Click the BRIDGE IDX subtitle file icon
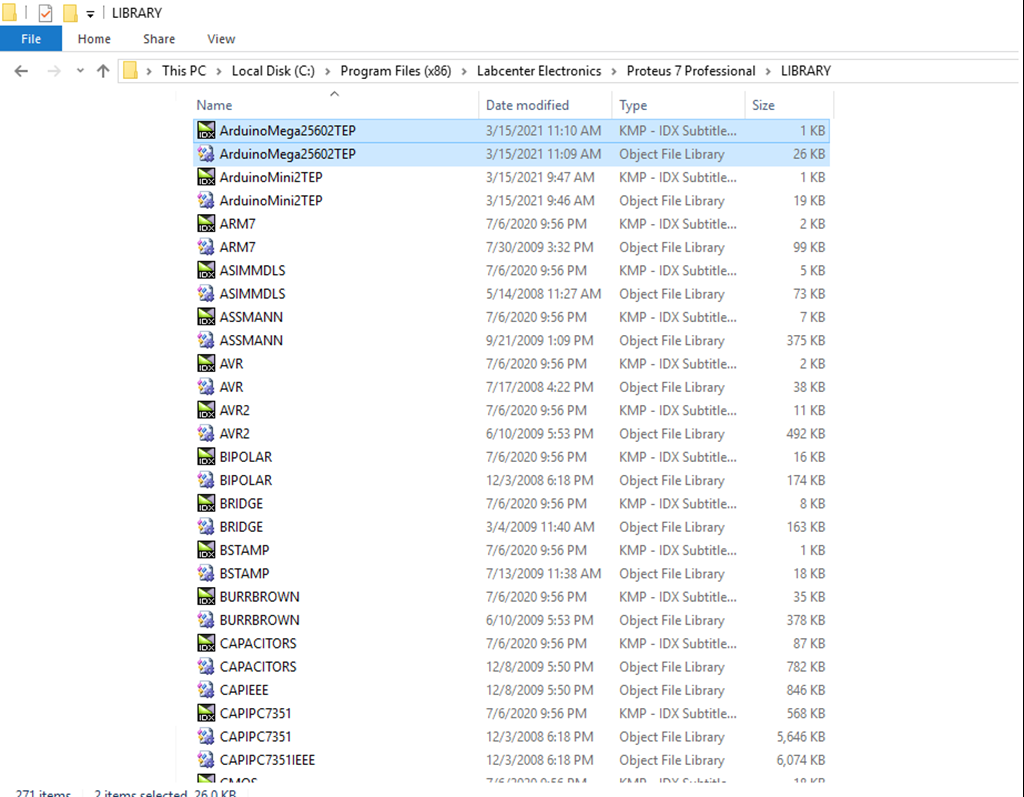The image size is (1024, 797). pyautogui.click(x=206, y=504)
